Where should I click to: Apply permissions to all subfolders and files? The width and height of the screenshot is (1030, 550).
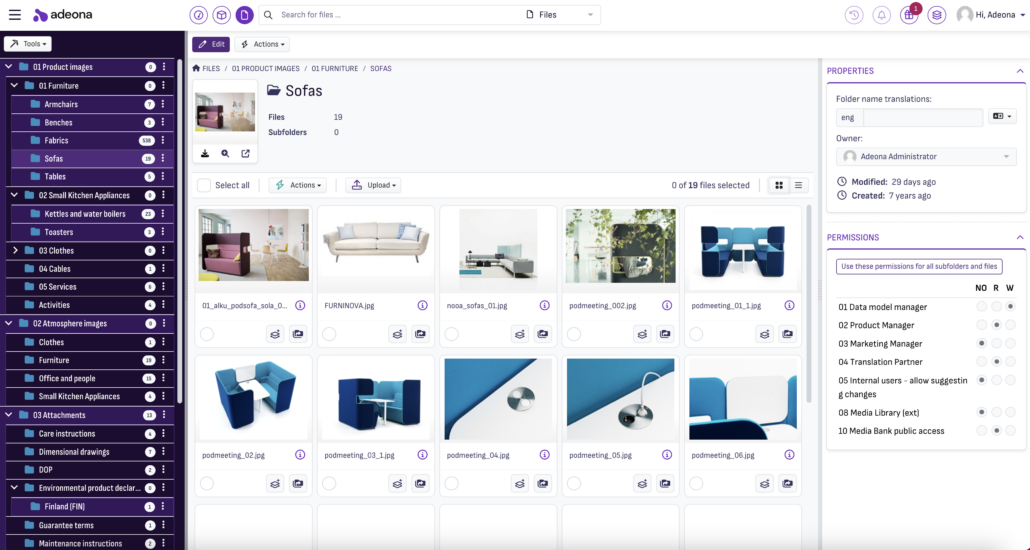919,266
